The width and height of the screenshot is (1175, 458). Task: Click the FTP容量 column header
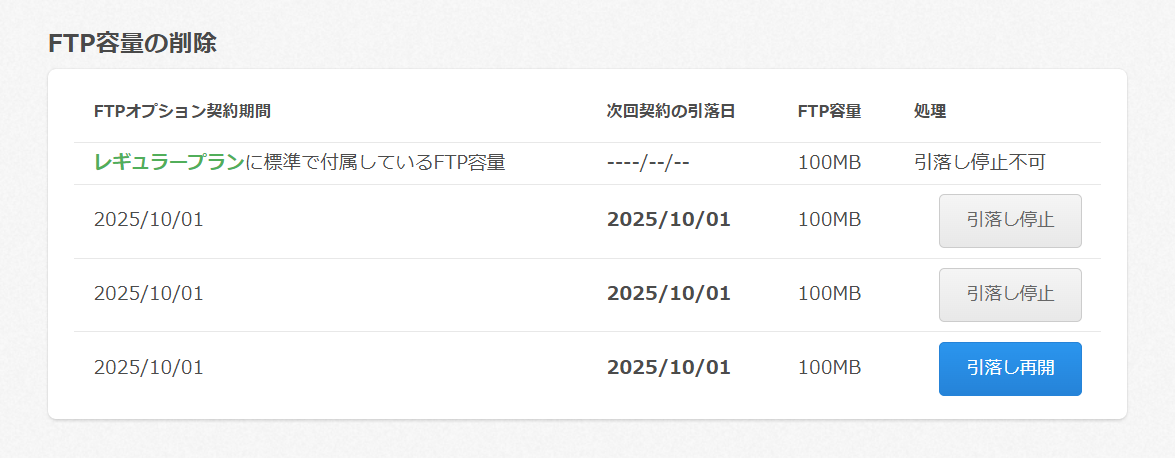click(829, 111)
